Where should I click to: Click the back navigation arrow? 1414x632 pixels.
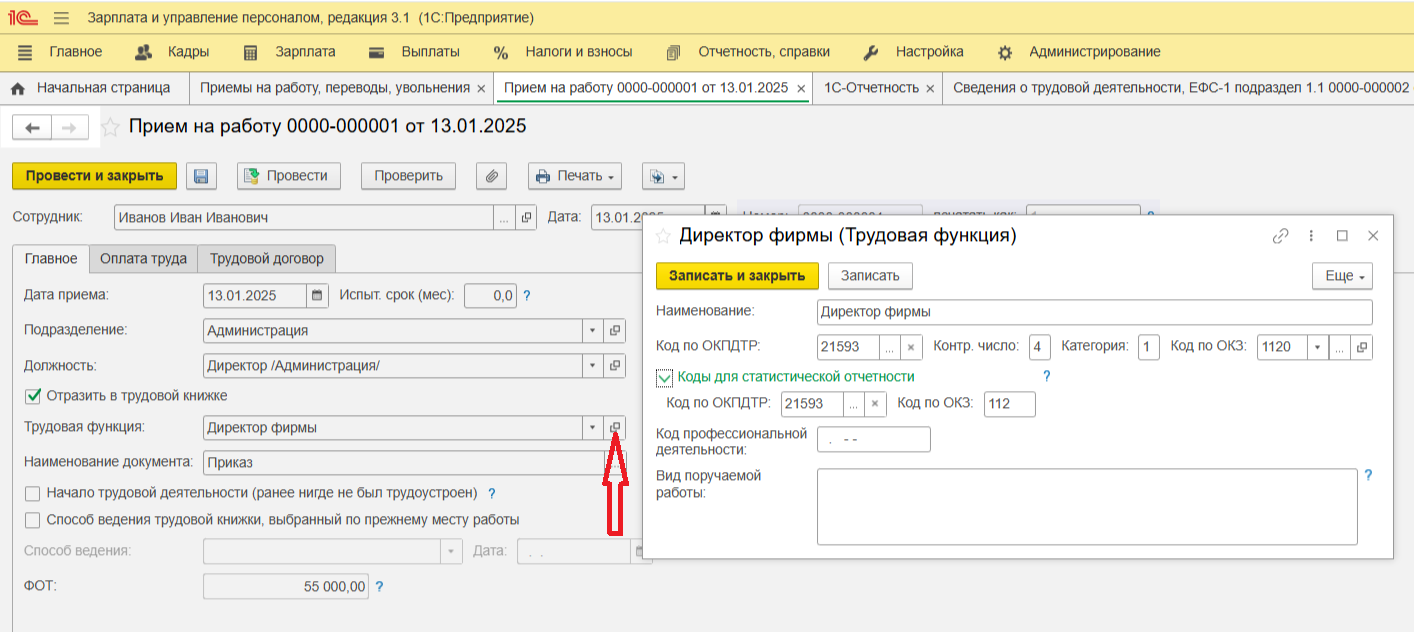coord(32,127)
